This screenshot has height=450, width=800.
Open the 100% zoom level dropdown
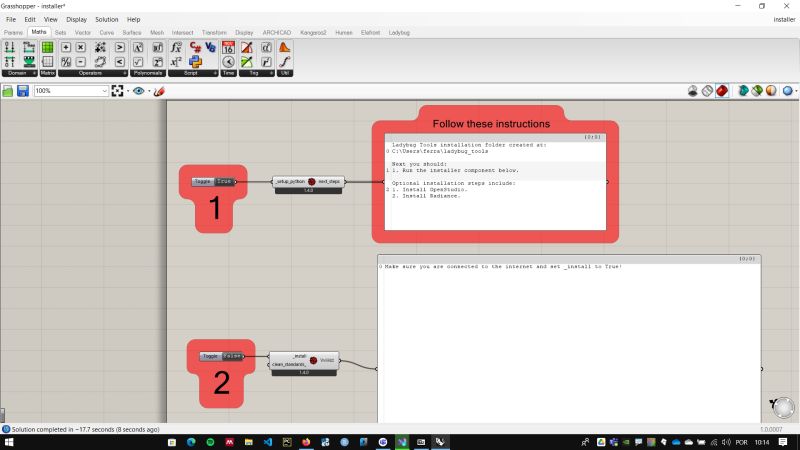pyautogui.click(x=104, y=91)
